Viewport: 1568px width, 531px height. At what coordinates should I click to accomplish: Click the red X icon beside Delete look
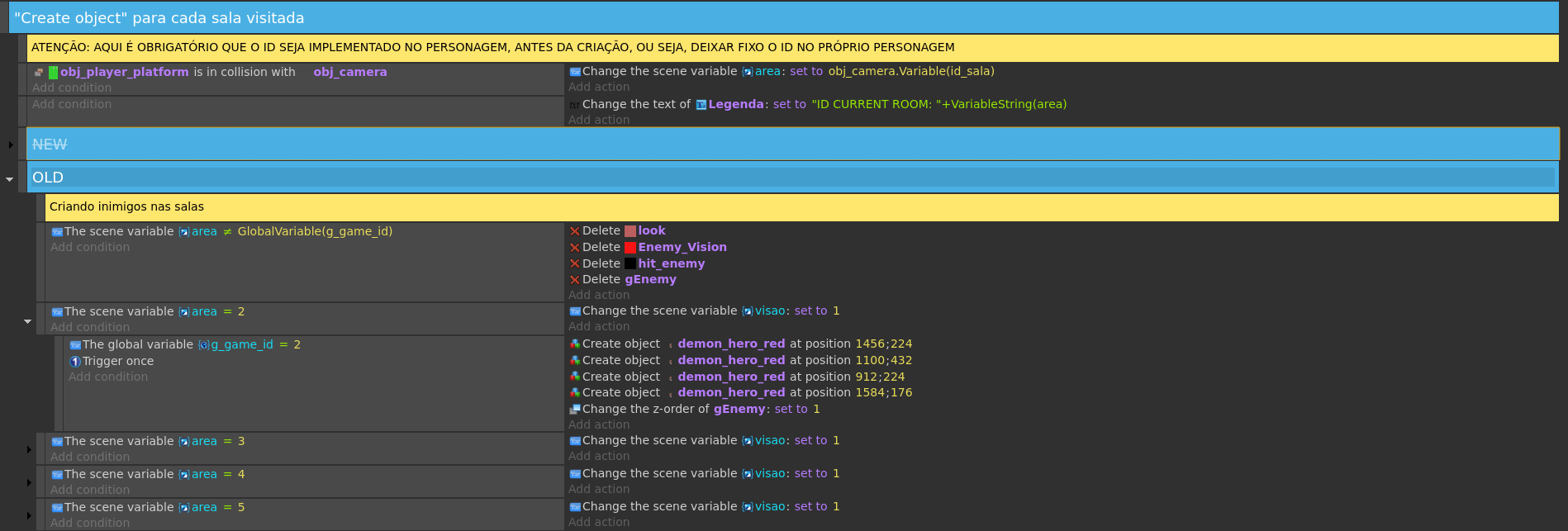click(575, 231)
